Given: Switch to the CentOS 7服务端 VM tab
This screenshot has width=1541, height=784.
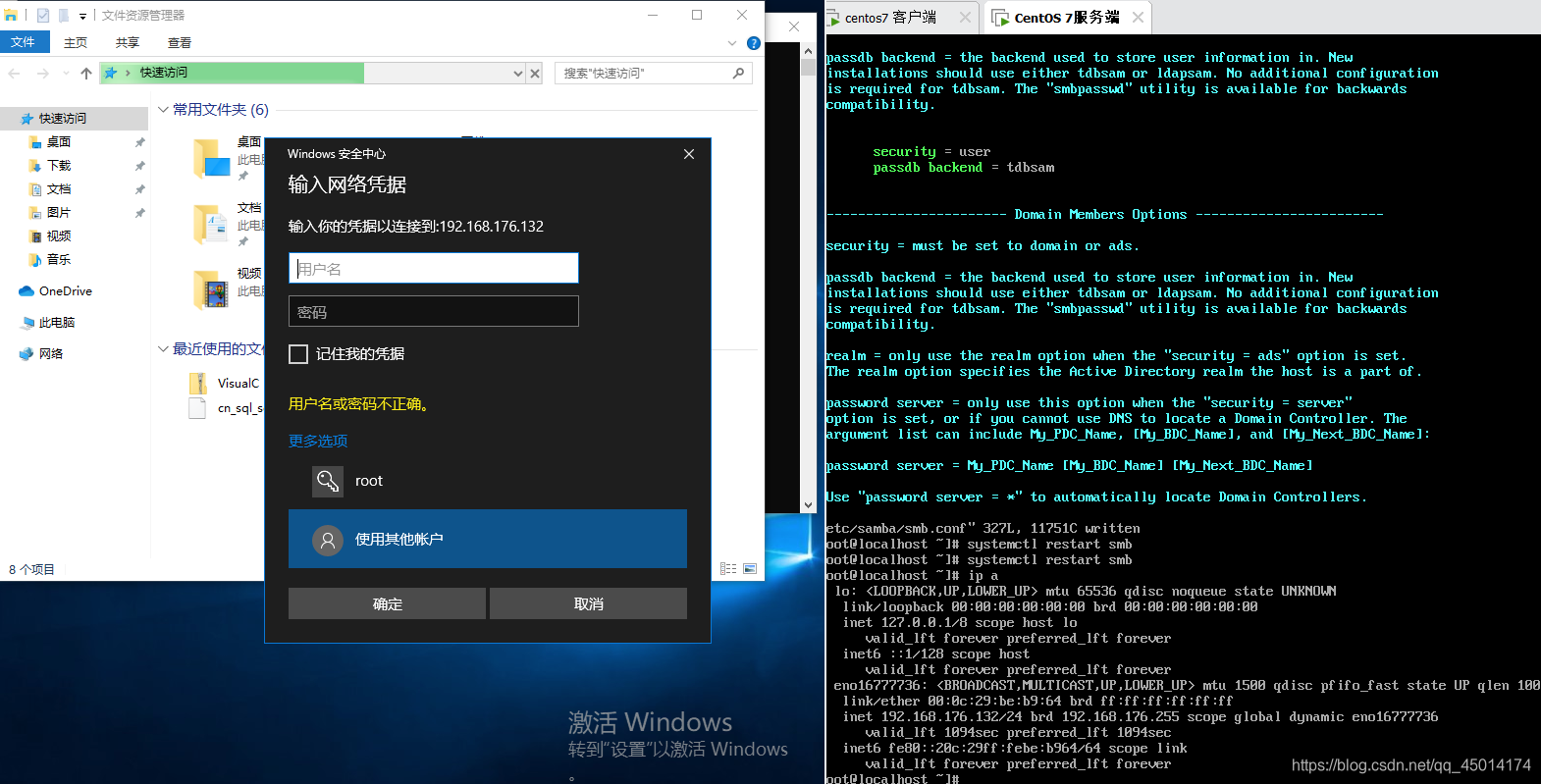Looking at the screenshot, I should 1066,18.
